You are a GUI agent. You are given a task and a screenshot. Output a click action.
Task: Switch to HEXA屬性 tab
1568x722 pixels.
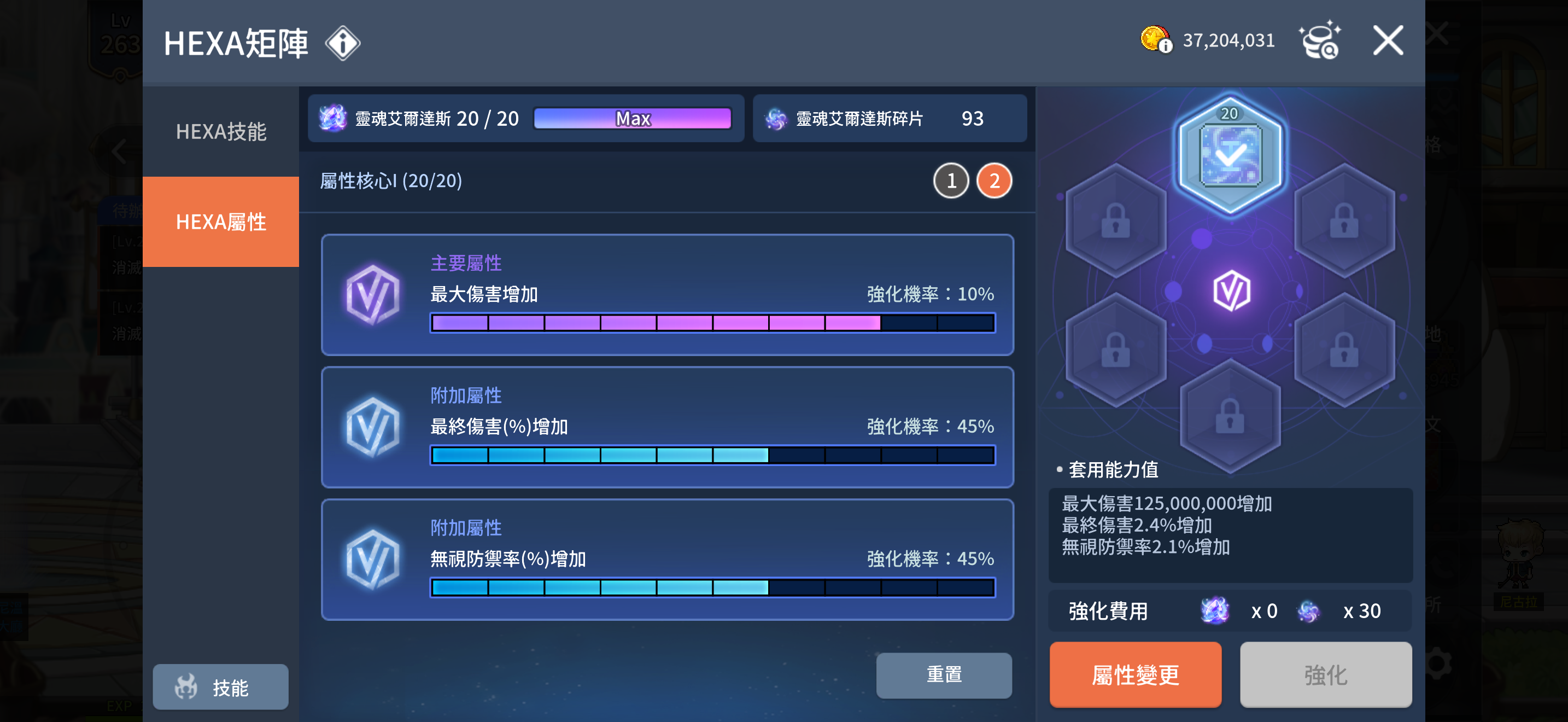(221, 222)
